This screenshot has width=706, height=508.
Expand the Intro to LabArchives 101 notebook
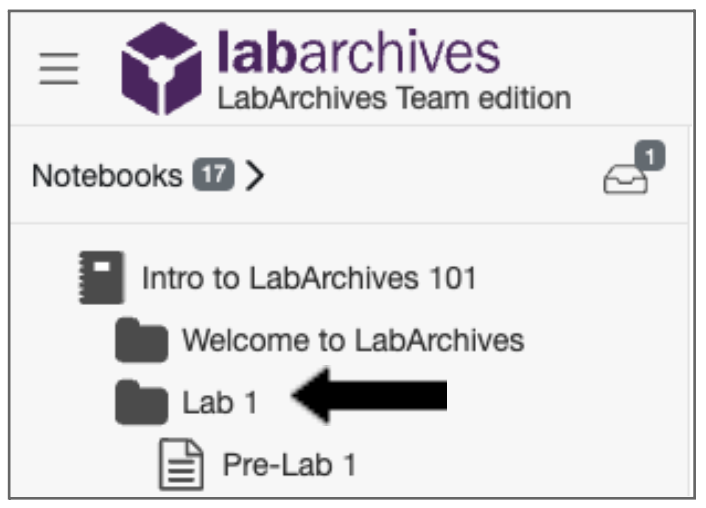pos(309,277)
